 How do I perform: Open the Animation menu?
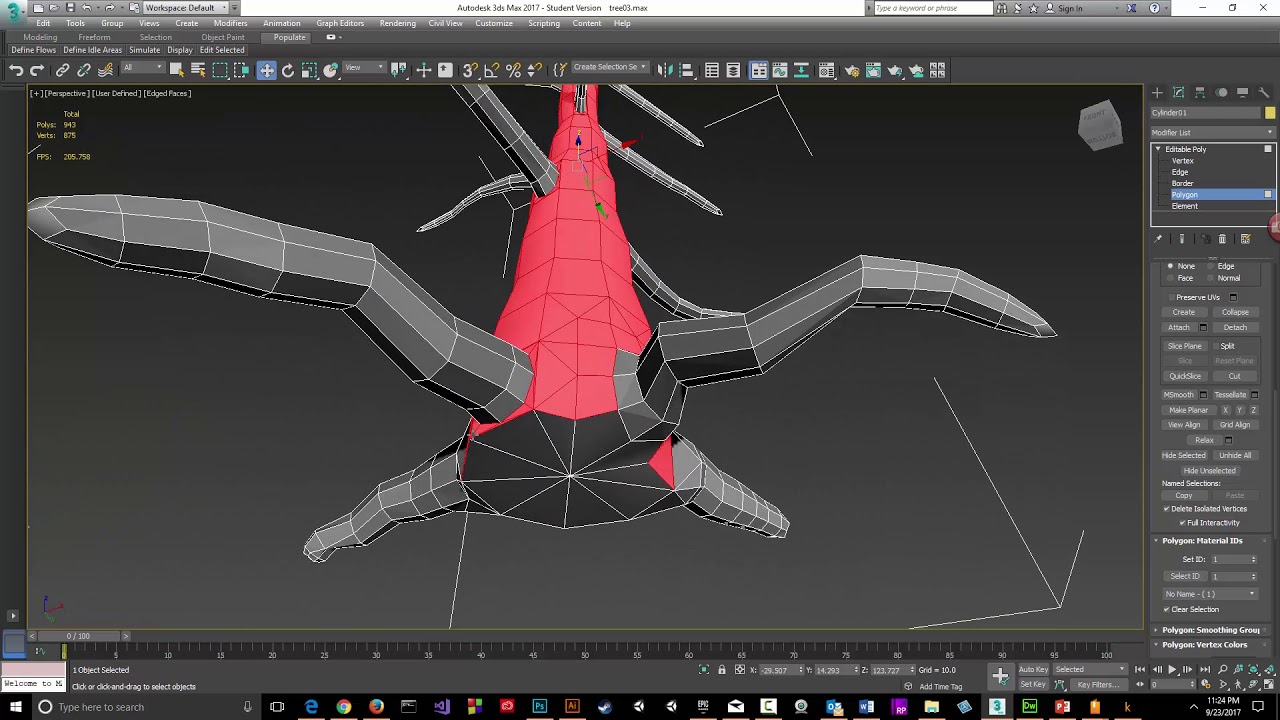click(x=282, y=23)
